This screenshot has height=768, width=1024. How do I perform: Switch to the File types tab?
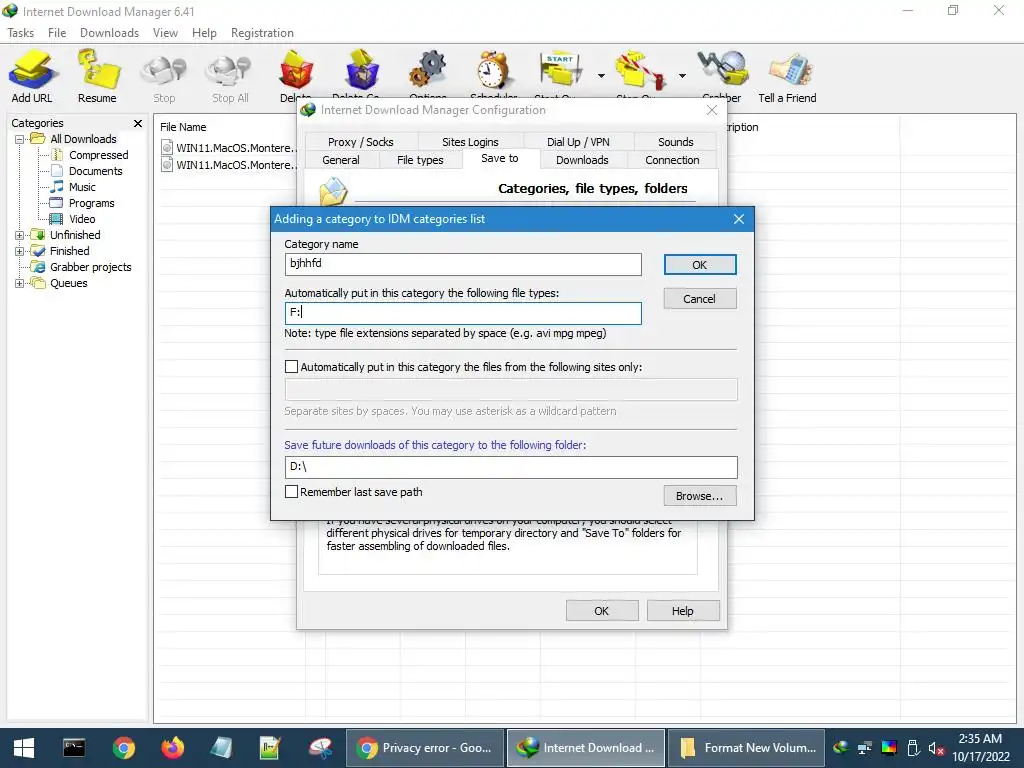420,160
